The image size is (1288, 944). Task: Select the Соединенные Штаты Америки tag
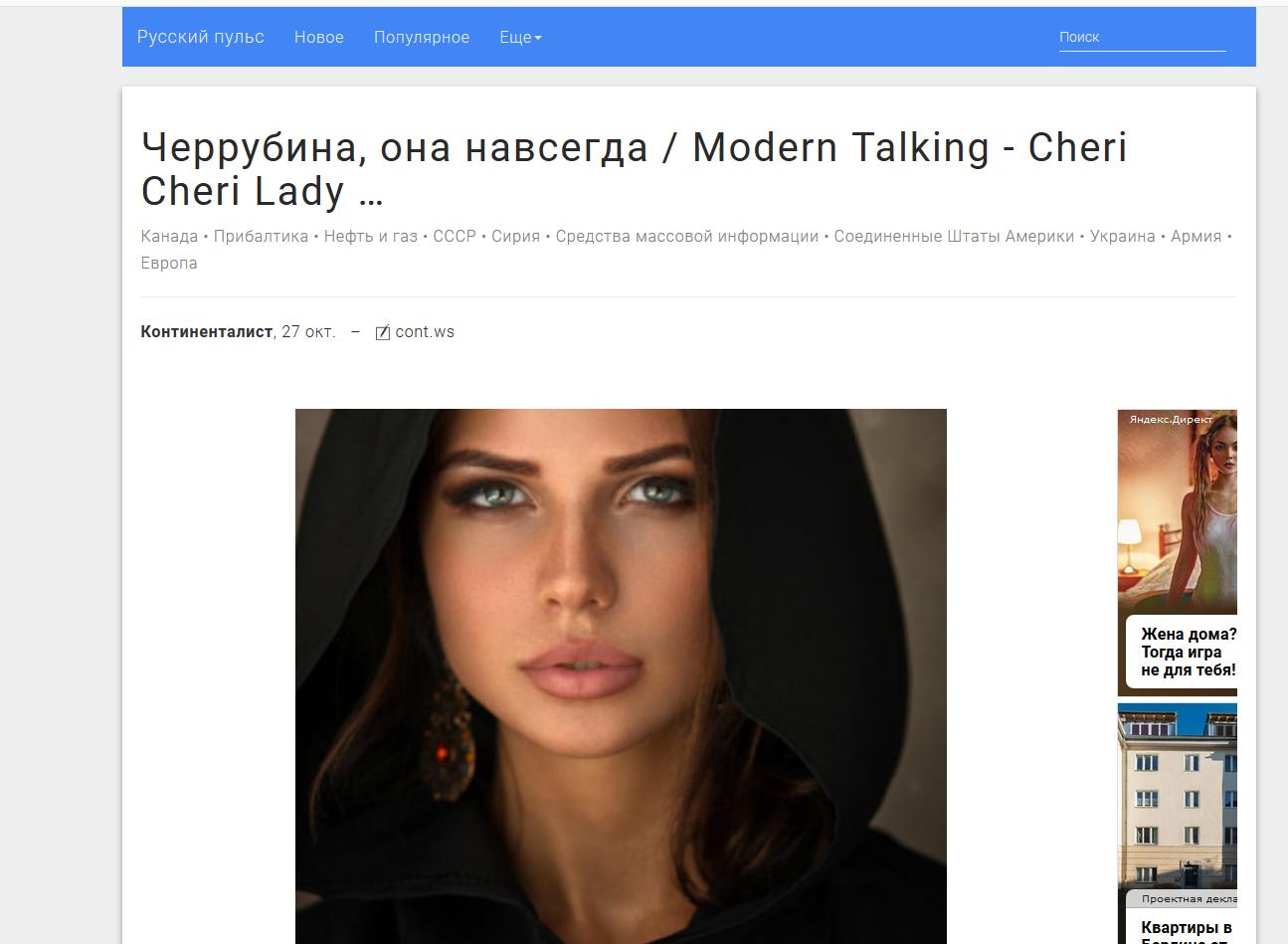tap(954, 236)
